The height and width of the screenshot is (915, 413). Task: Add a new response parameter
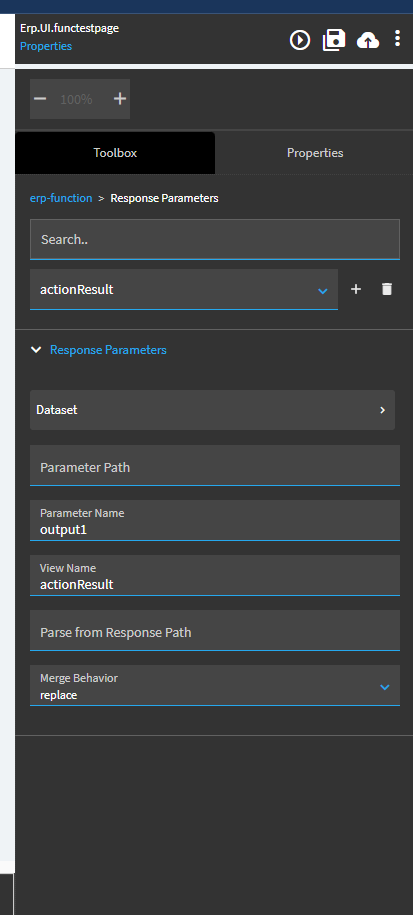(x=356, y=289)
